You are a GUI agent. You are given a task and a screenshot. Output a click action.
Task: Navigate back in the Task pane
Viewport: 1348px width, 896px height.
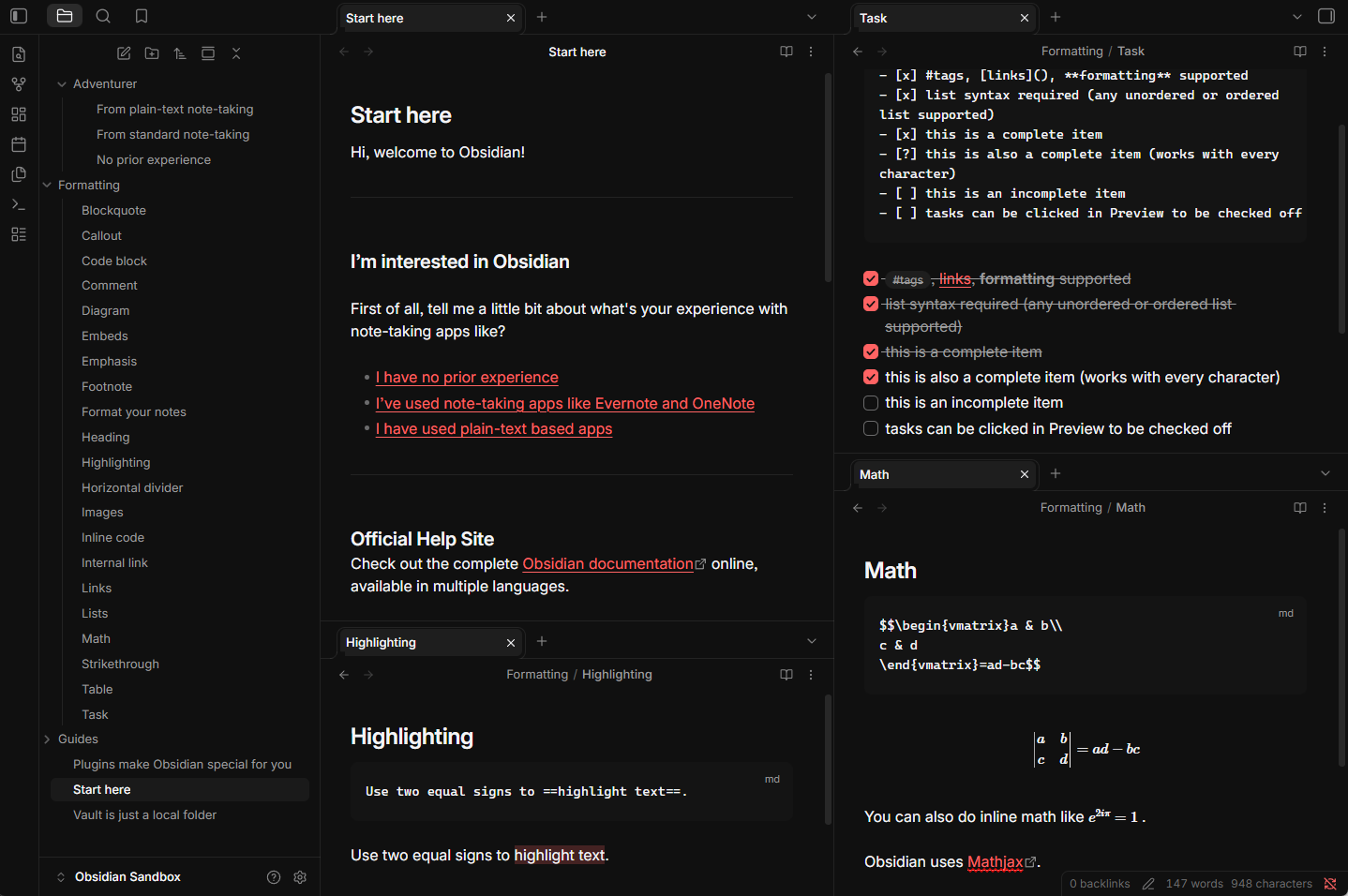858,52
